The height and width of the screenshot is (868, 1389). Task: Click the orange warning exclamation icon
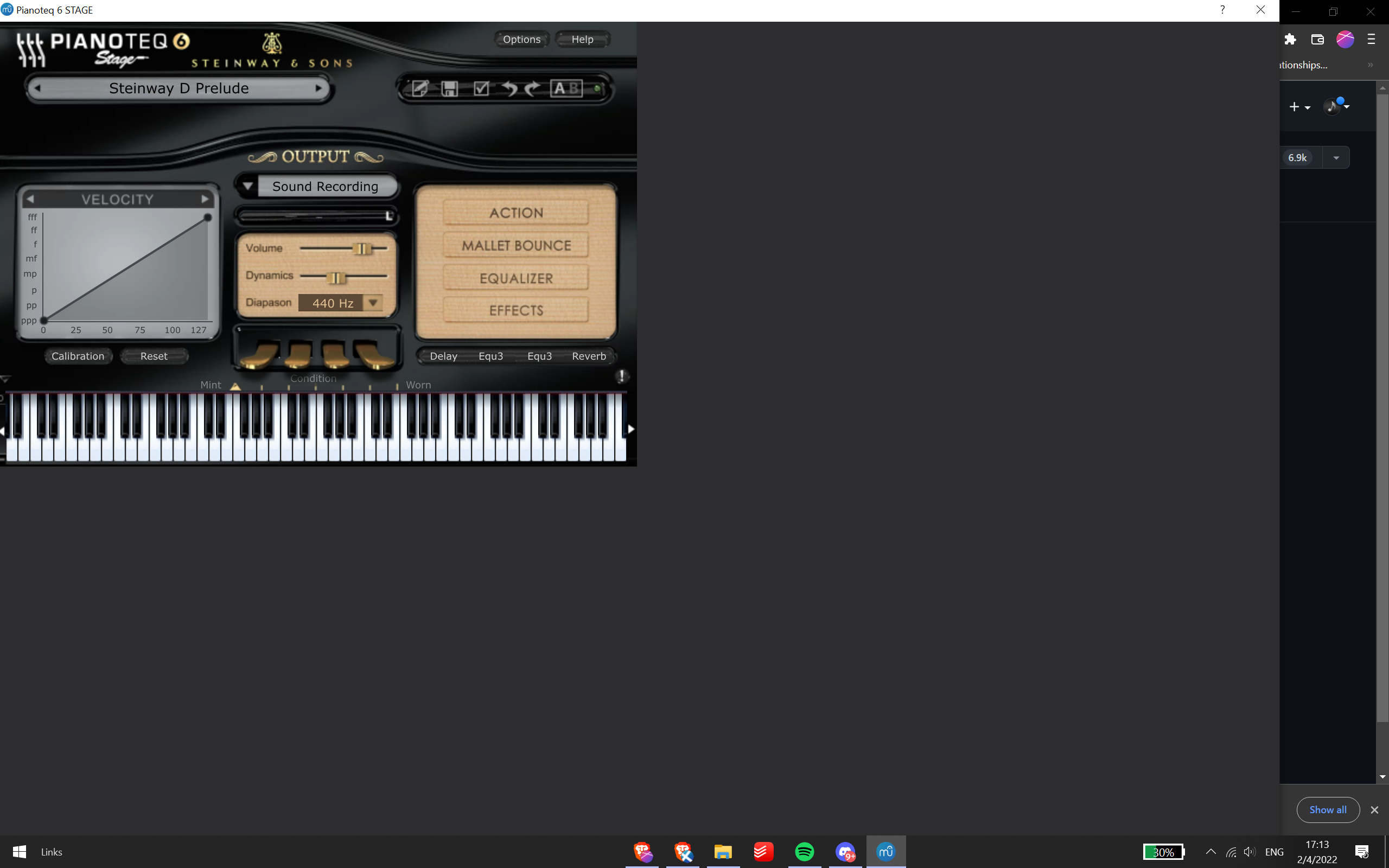point(622,375)
